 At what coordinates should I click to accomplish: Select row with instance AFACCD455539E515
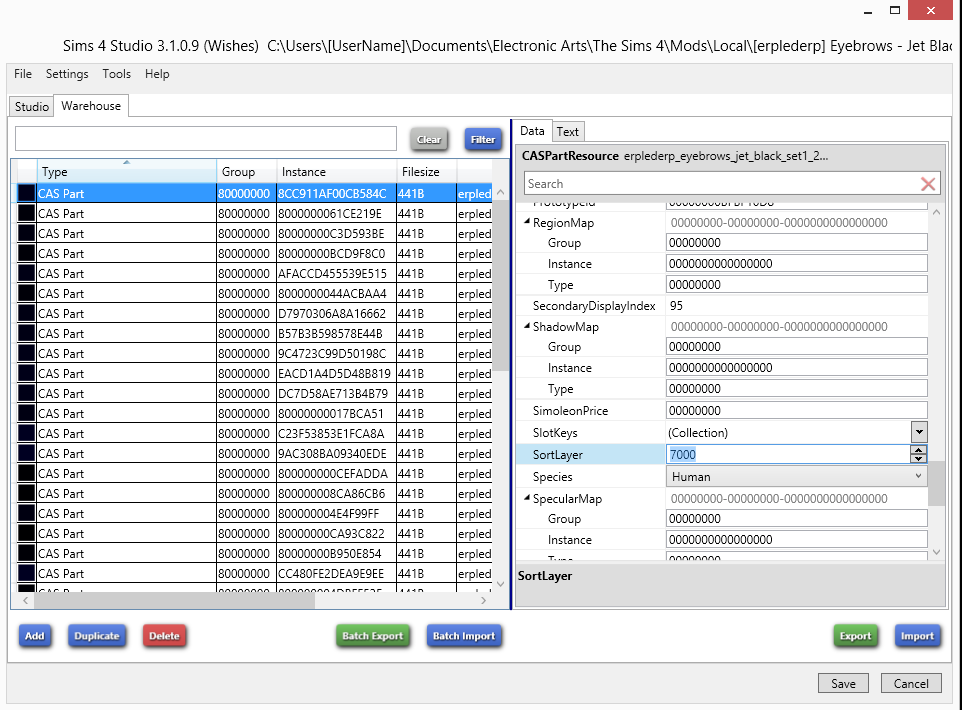click(254, 274)
